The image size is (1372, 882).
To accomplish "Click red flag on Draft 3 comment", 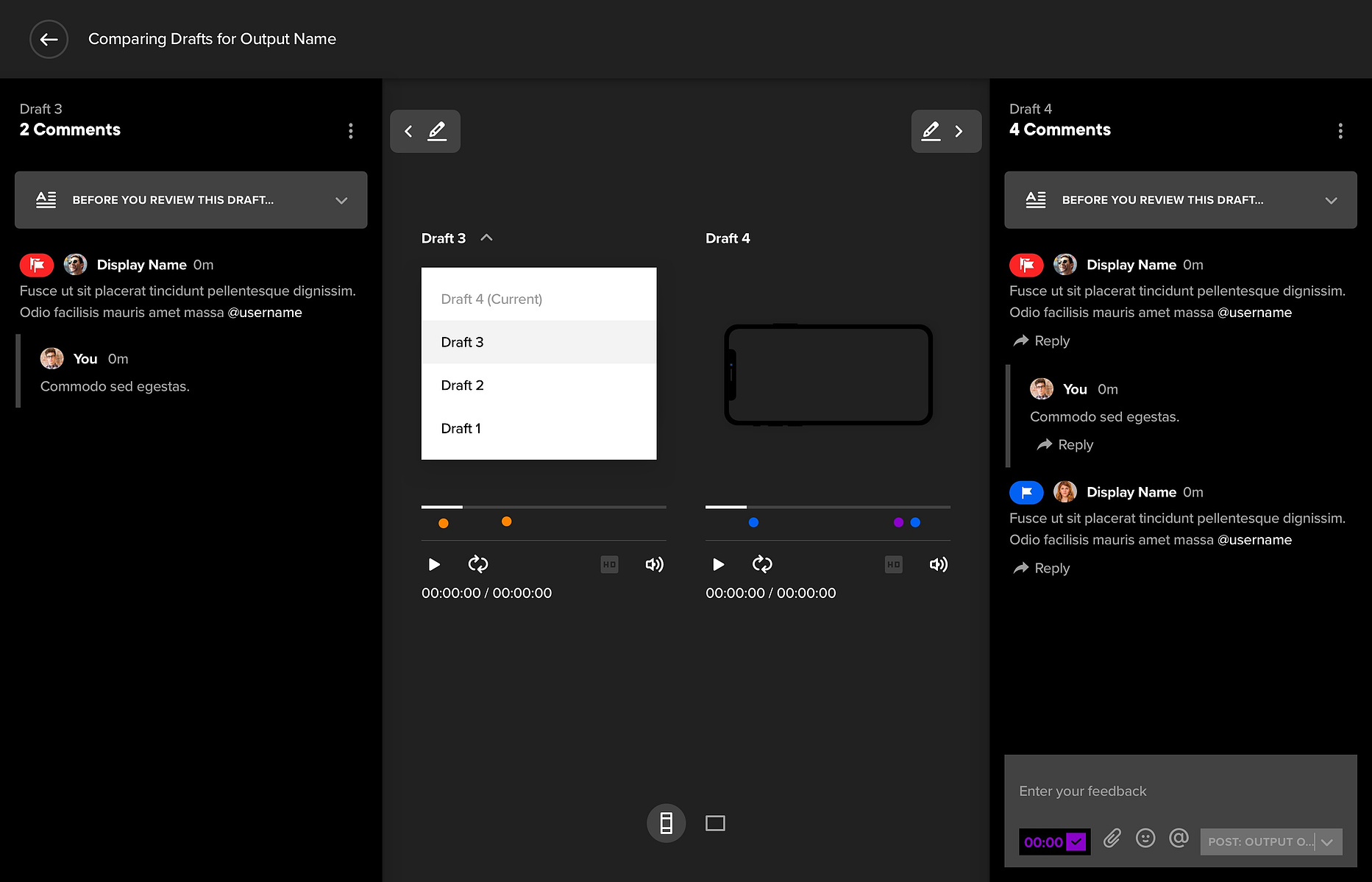I will coord(37,265).
